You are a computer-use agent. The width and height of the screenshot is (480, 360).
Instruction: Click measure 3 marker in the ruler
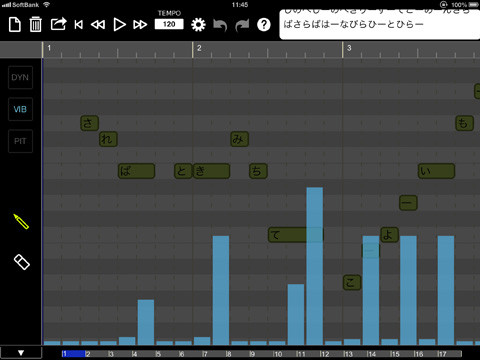[349, 48]
